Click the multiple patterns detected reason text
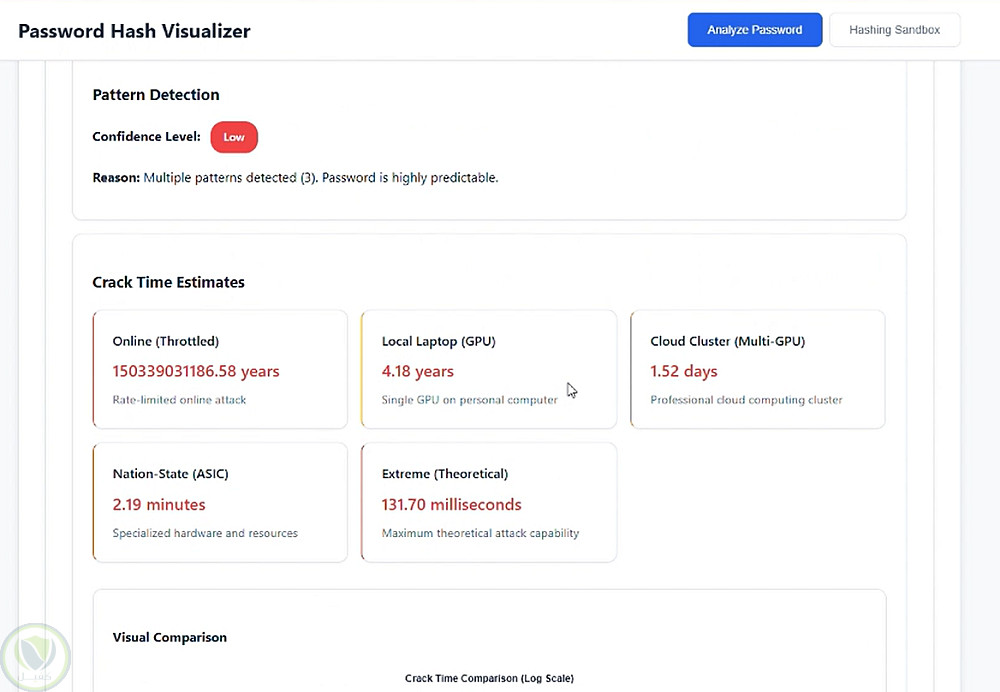The height and width of the screenshot is (692, 1000). pos(320,178)
